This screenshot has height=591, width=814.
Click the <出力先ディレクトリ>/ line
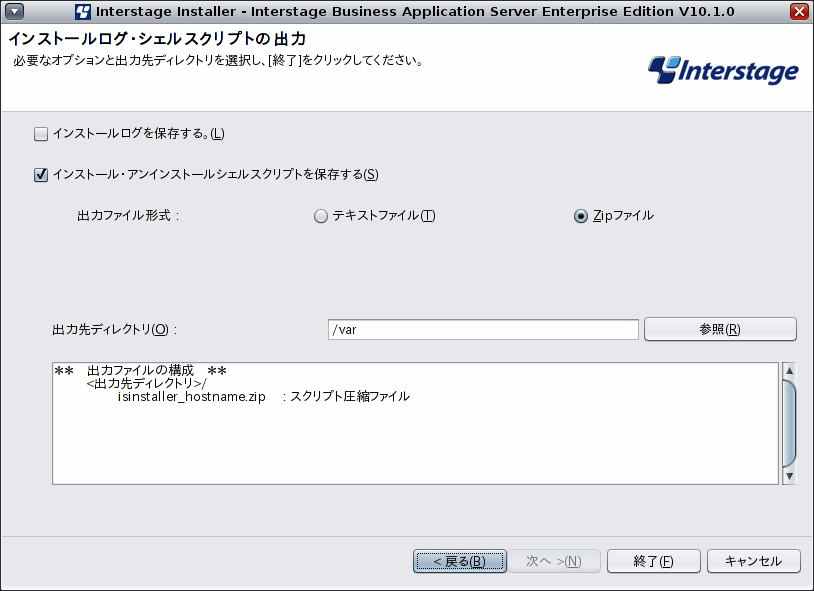tap(146, 383)
